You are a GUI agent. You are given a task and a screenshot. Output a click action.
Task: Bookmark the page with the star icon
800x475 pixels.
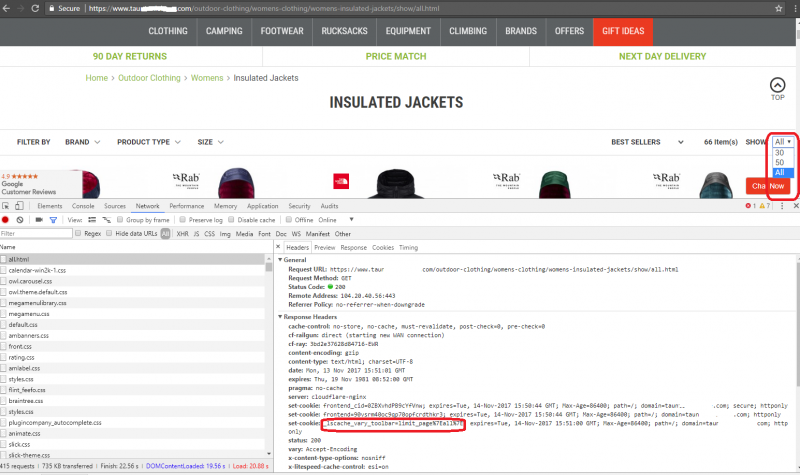779,8
